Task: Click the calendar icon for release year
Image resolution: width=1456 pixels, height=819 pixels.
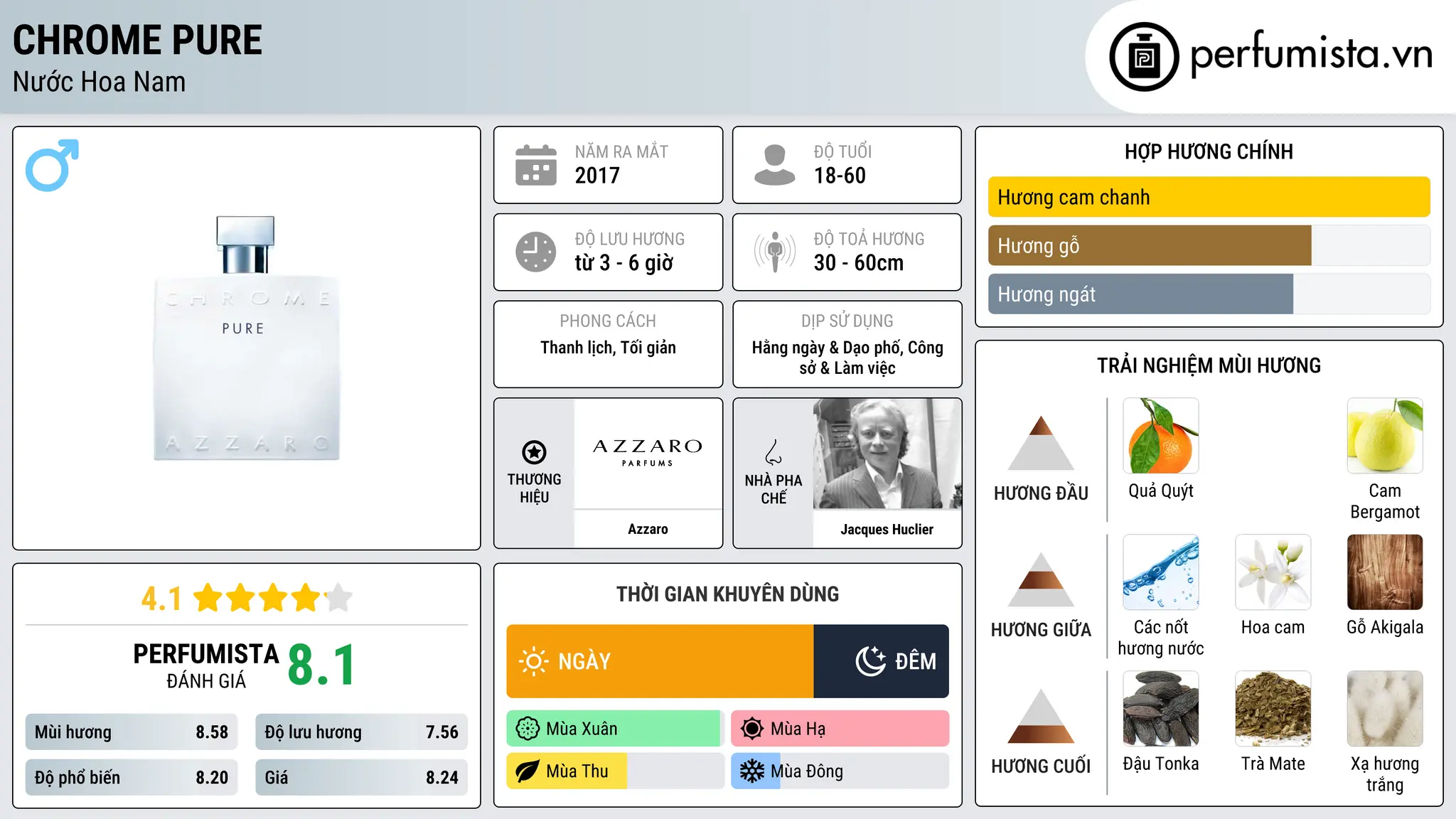Action: [535, 165]
